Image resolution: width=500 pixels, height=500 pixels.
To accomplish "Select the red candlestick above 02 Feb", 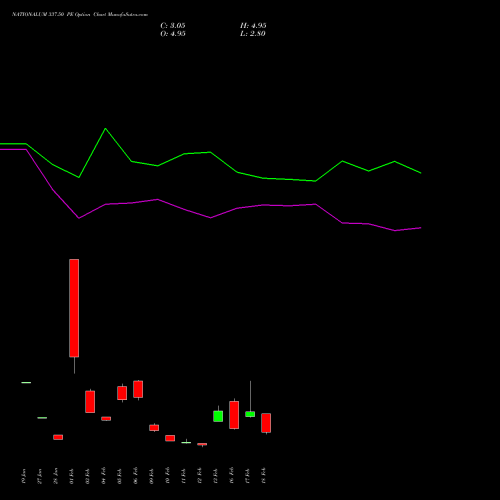I will (90, 402).
